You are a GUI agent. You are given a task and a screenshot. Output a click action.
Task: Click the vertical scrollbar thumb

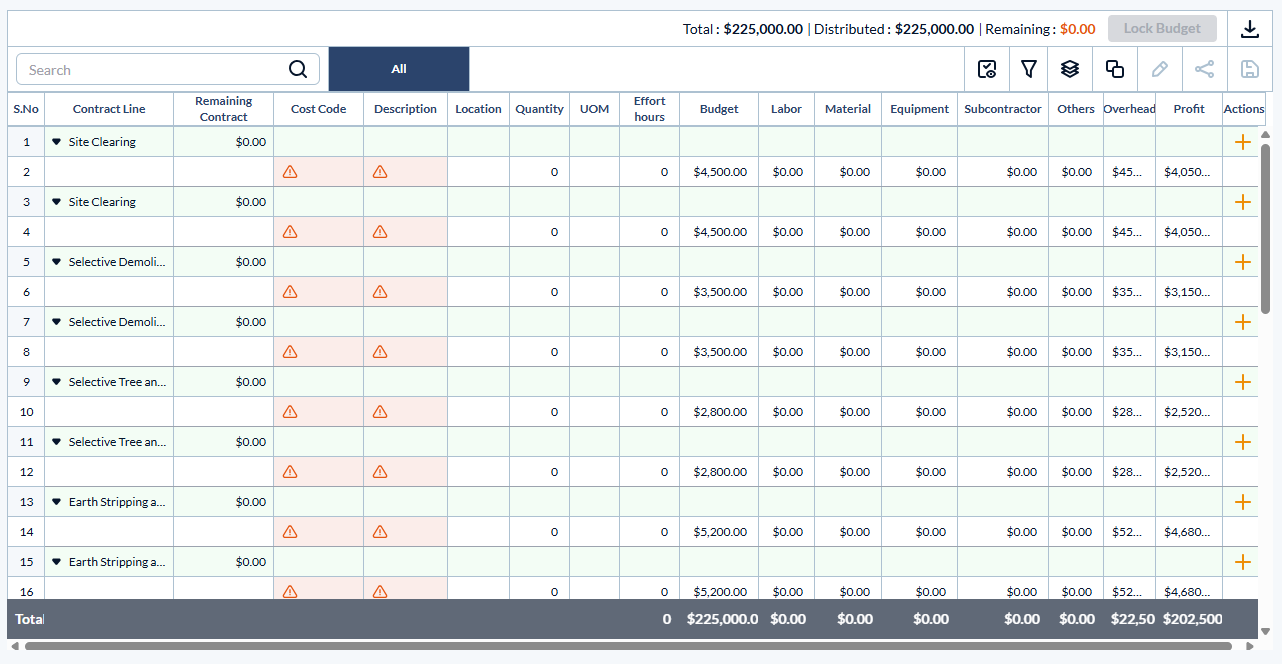(1265, 230)
